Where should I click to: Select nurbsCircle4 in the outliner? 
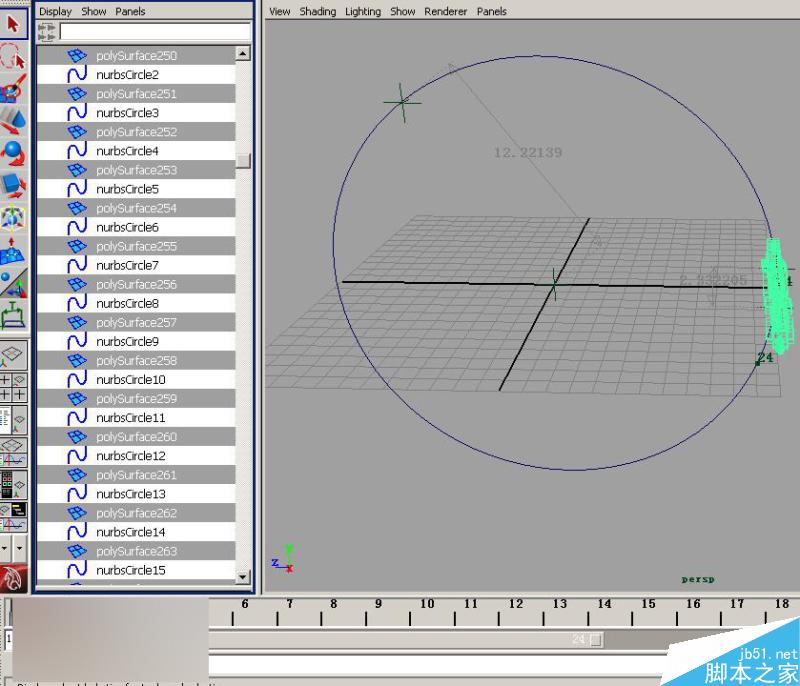[x=136, y=151]
